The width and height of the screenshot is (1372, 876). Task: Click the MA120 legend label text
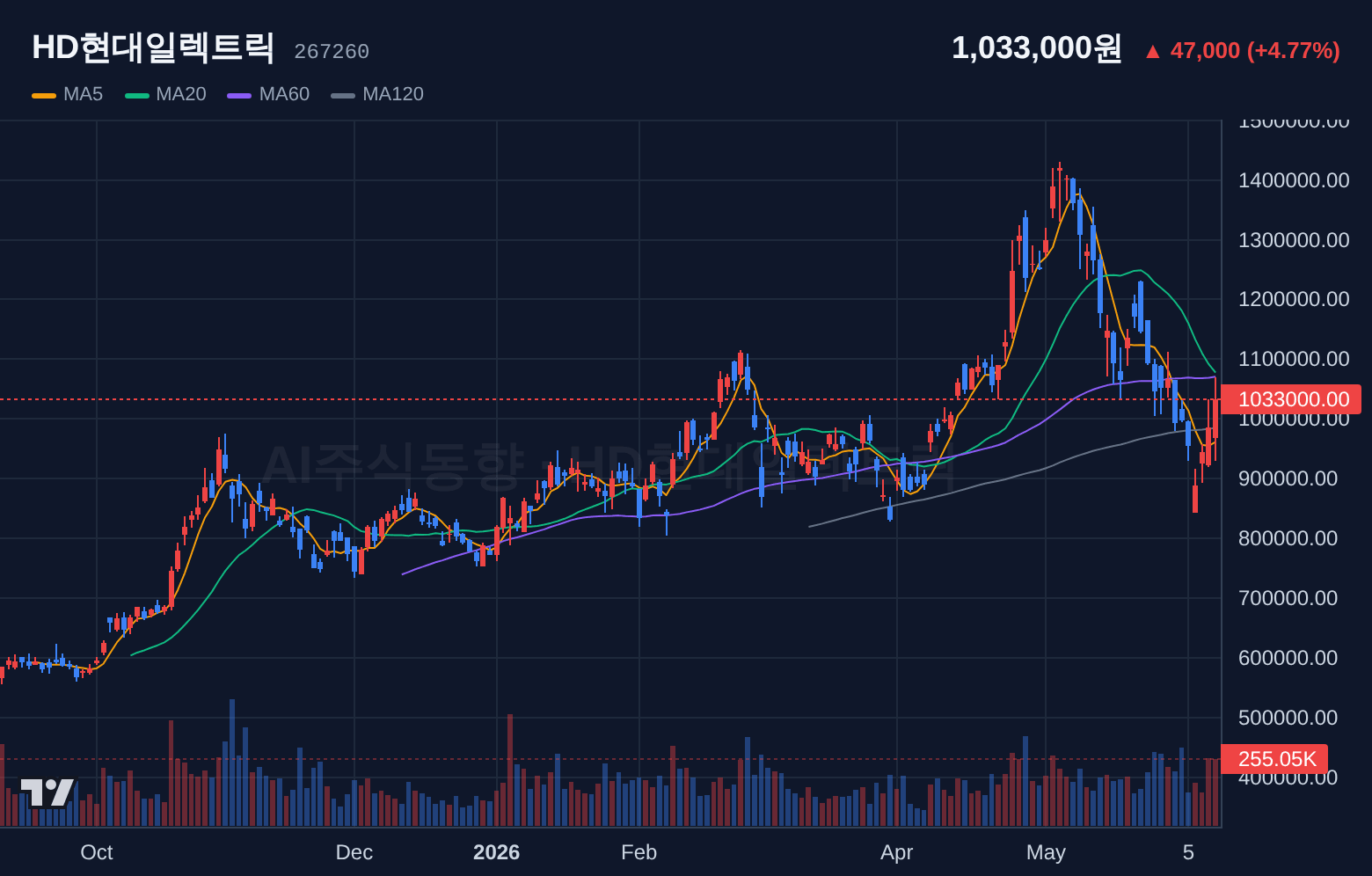pyautogui.click(x=393, y=94)
